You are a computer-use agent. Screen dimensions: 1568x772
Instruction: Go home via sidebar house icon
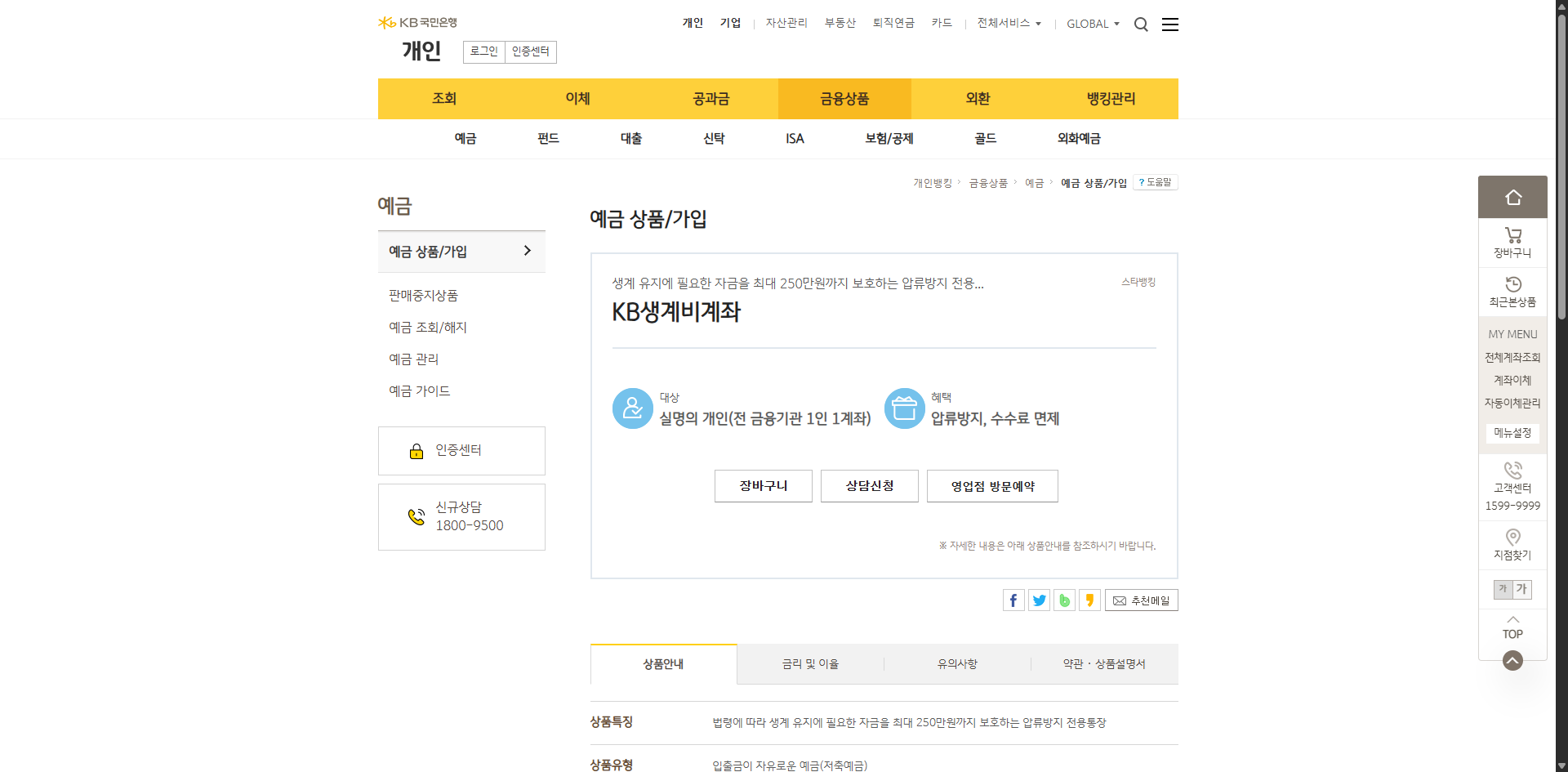coord(1512,197)
